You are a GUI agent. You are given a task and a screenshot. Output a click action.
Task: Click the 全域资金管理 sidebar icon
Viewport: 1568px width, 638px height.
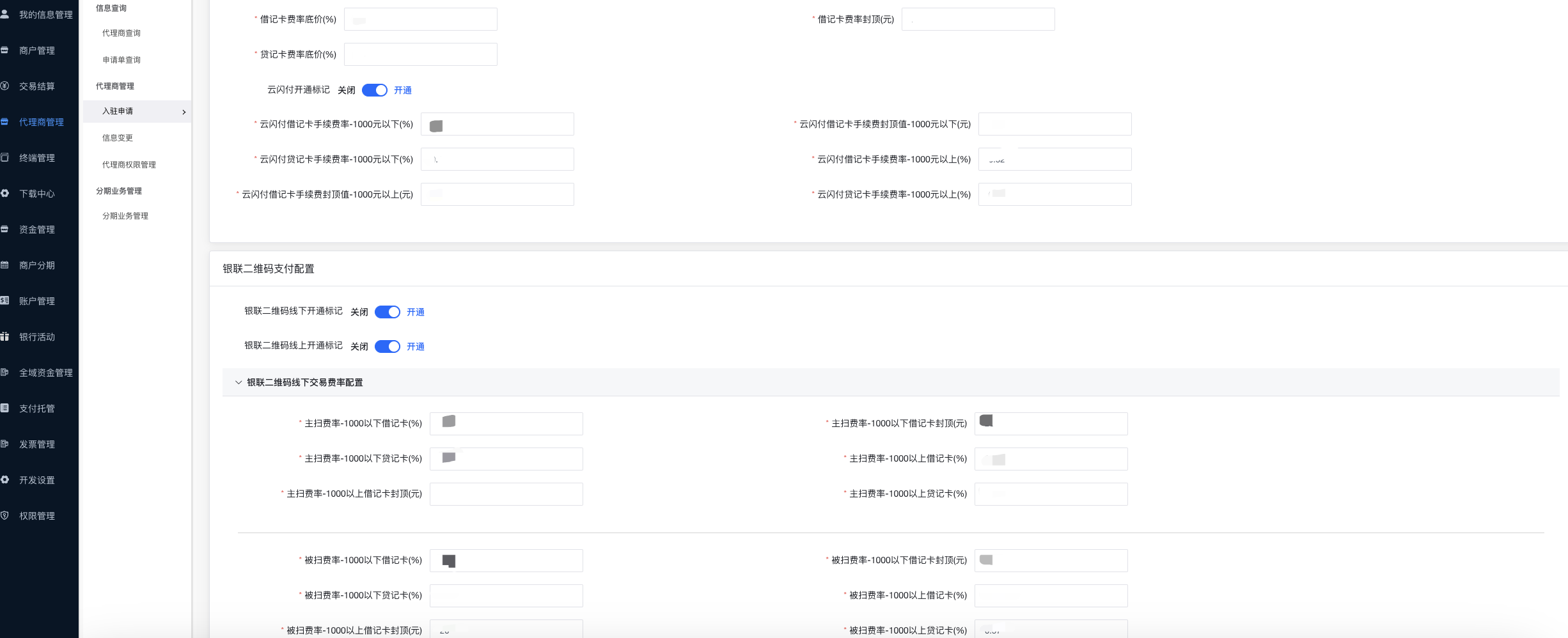4,372
